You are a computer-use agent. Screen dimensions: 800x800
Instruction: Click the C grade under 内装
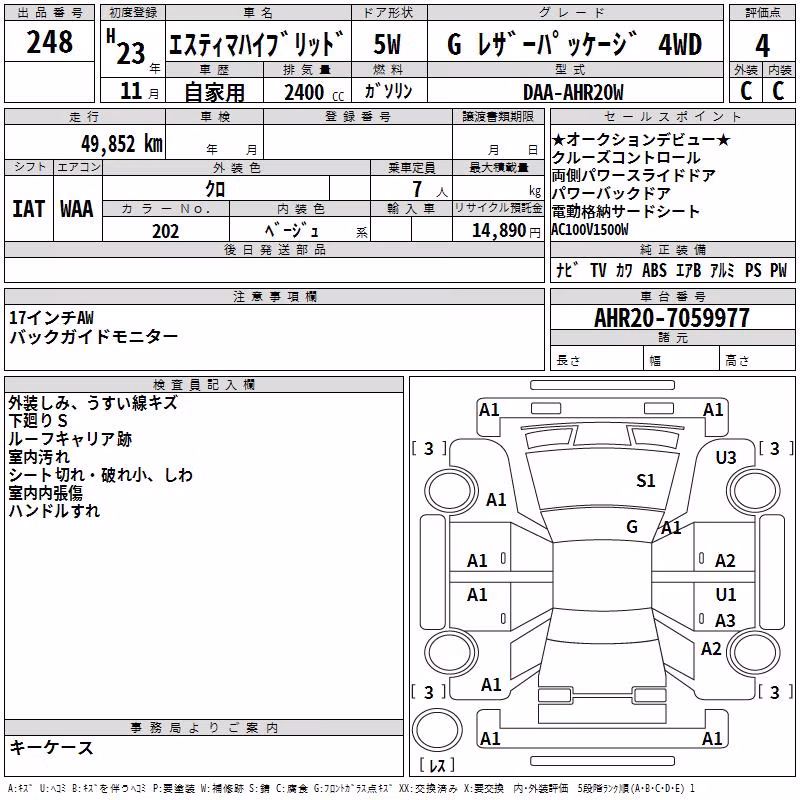(778, 91)
